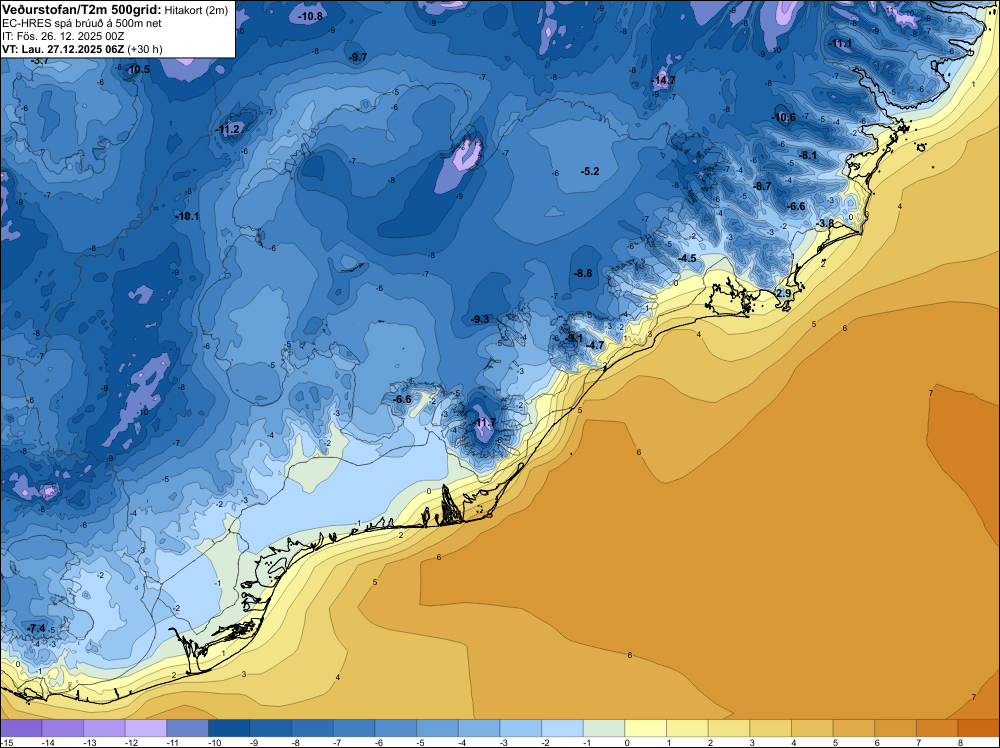Click the '-13' tick label in the legend

[x=89, y=742]
